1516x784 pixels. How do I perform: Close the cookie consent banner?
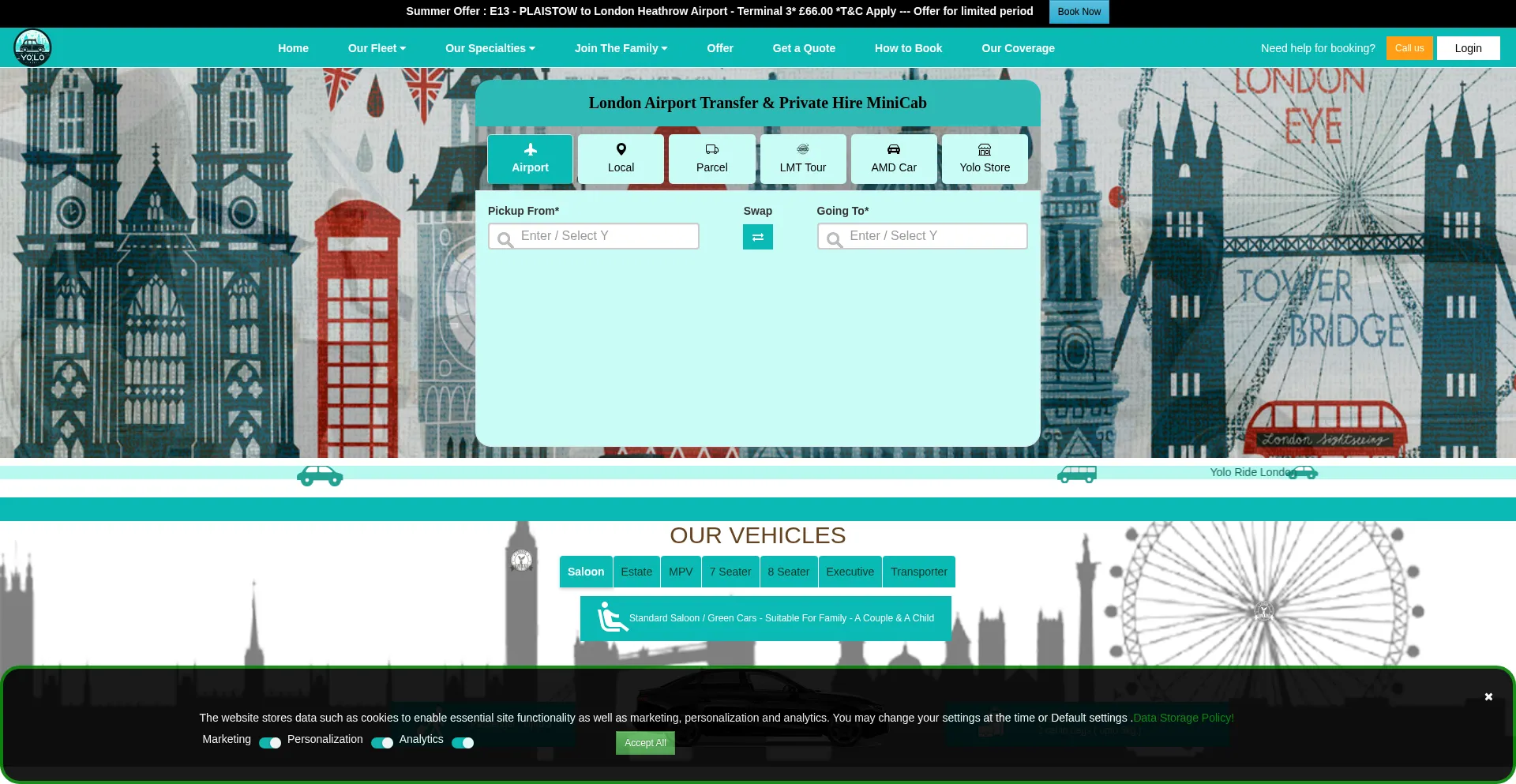(x=1488, y=697)
